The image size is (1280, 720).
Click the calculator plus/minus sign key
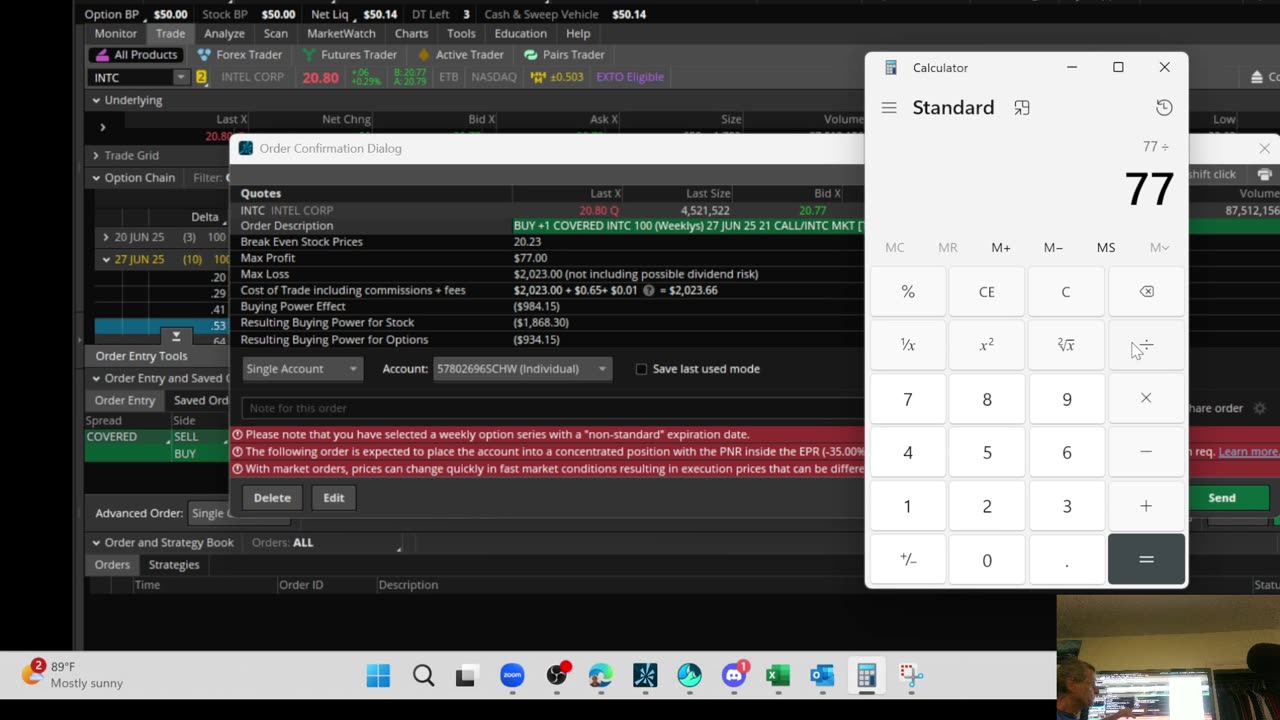pos(908,560)
